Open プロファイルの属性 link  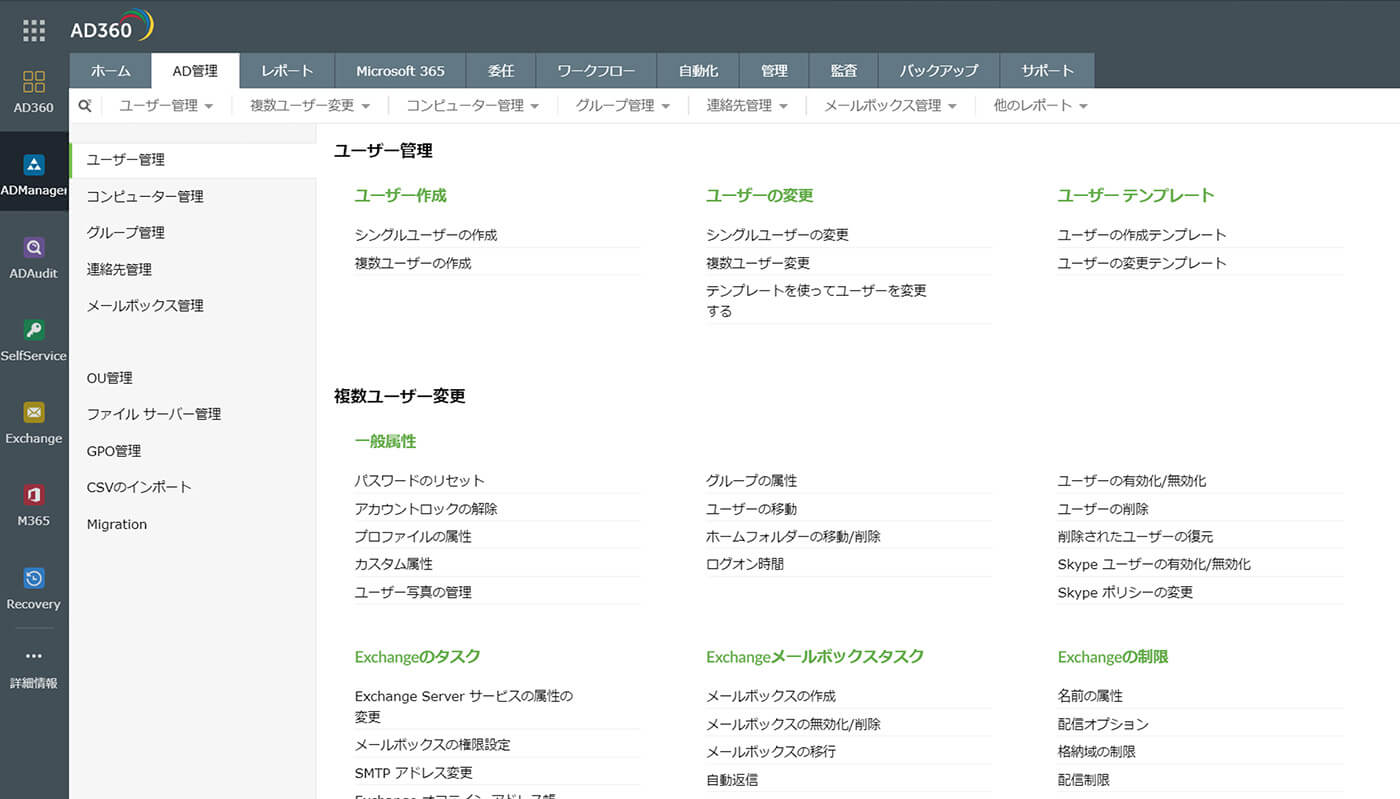point(413,537)
